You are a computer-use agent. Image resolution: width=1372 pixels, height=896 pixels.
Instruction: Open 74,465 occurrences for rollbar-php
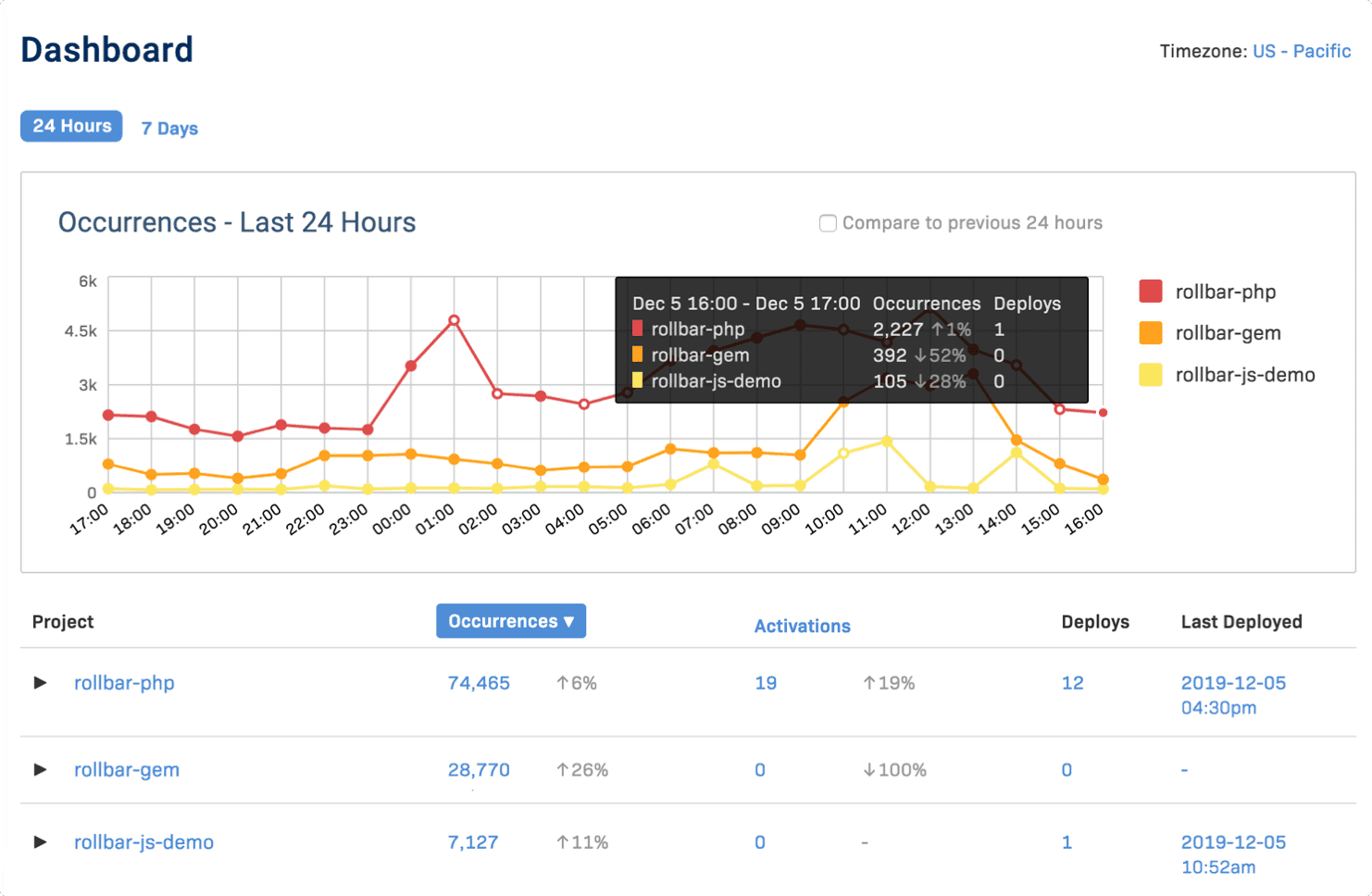pos(479,683)
